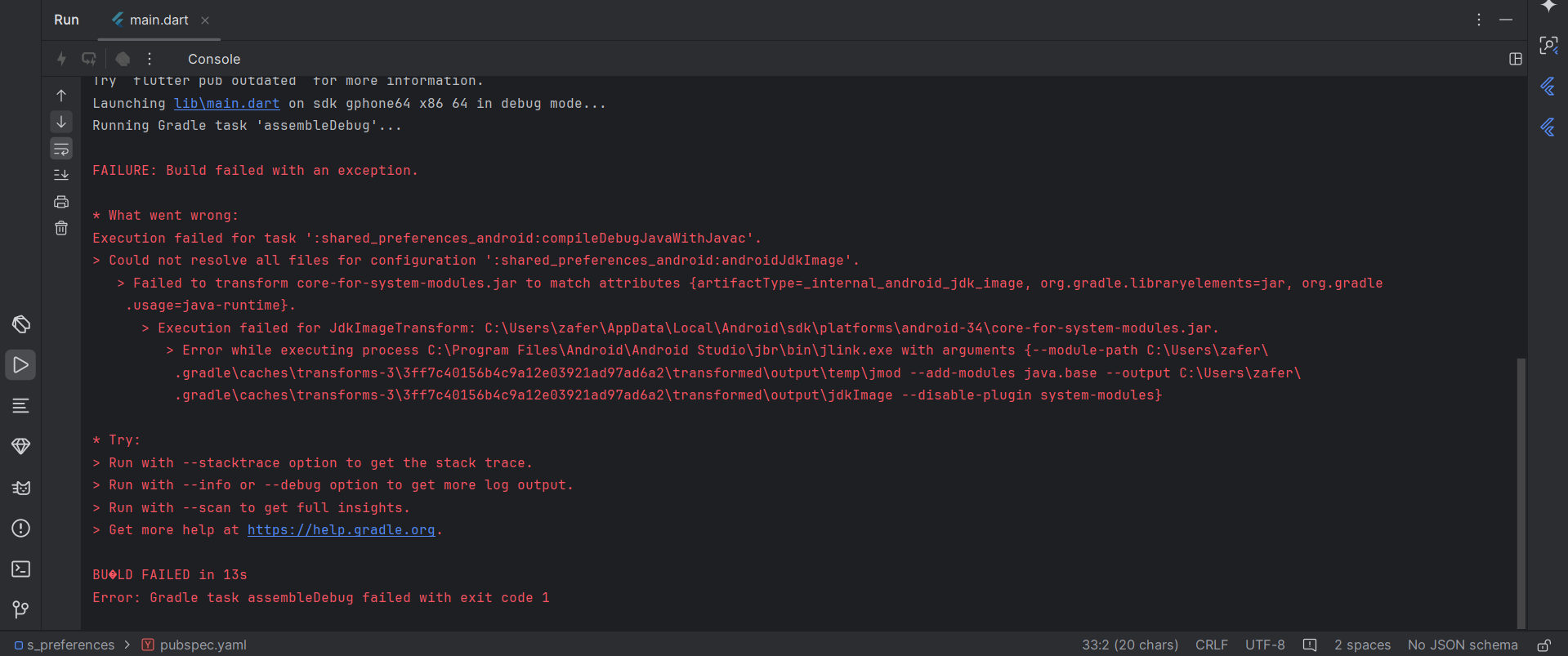This screenshot has width=1568, height=656.
Task: Click the line and column indicator 33:2
Action: 1130,645
